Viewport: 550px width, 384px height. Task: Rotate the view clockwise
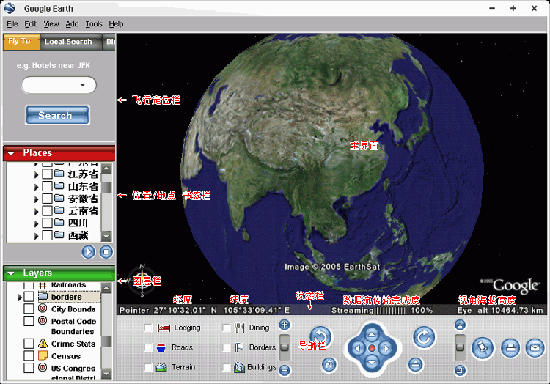point(424,337)
